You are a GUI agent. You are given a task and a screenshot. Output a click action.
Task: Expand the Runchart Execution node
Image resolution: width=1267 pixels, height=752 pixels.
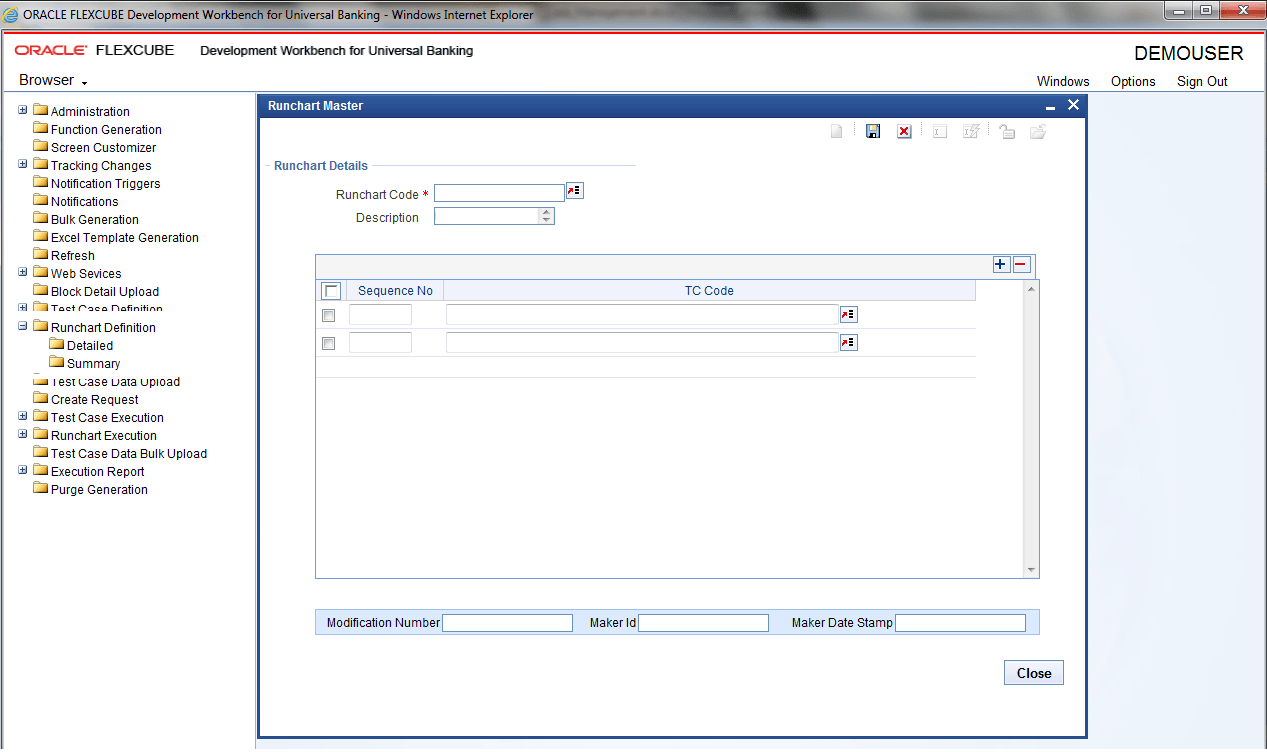[23, 434]
